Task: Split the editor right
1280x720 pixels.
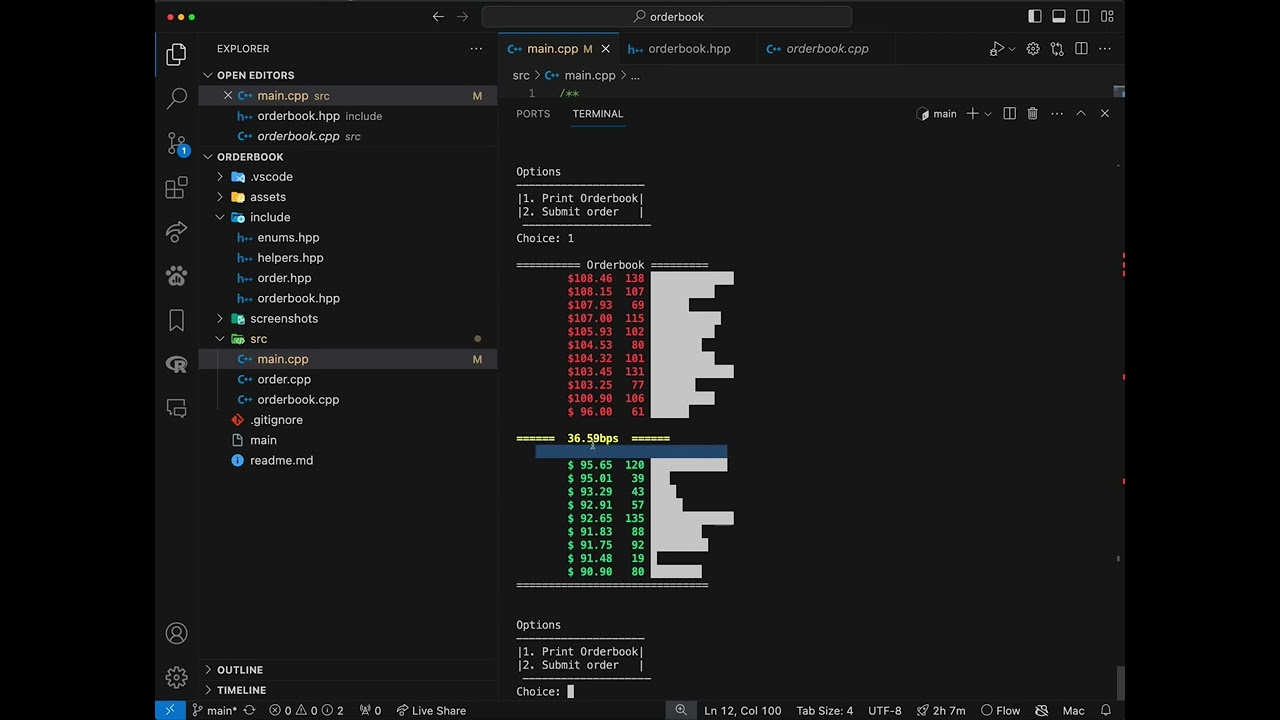Action: click(1081, 48)
